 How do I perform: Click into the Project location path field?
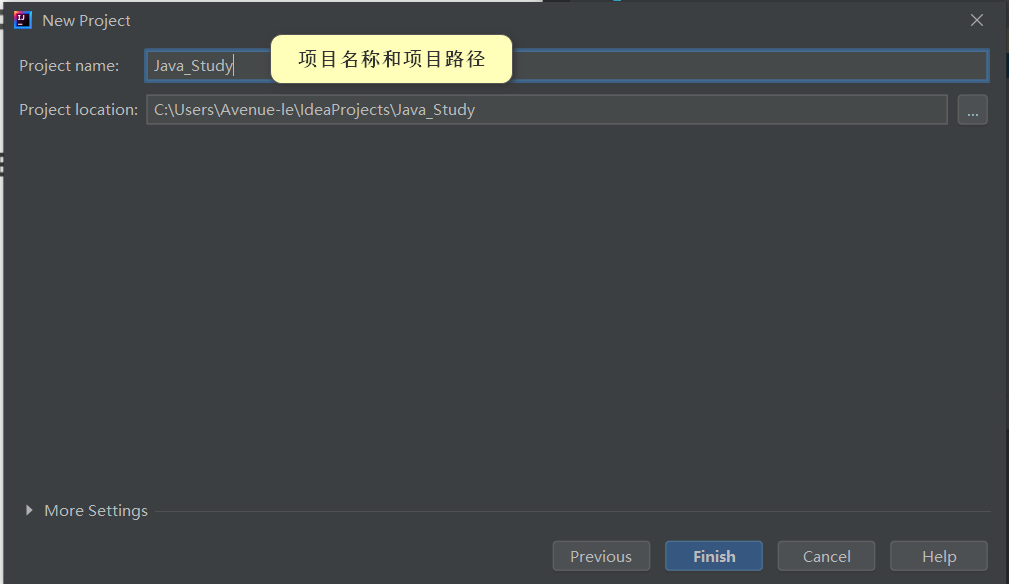547,110
